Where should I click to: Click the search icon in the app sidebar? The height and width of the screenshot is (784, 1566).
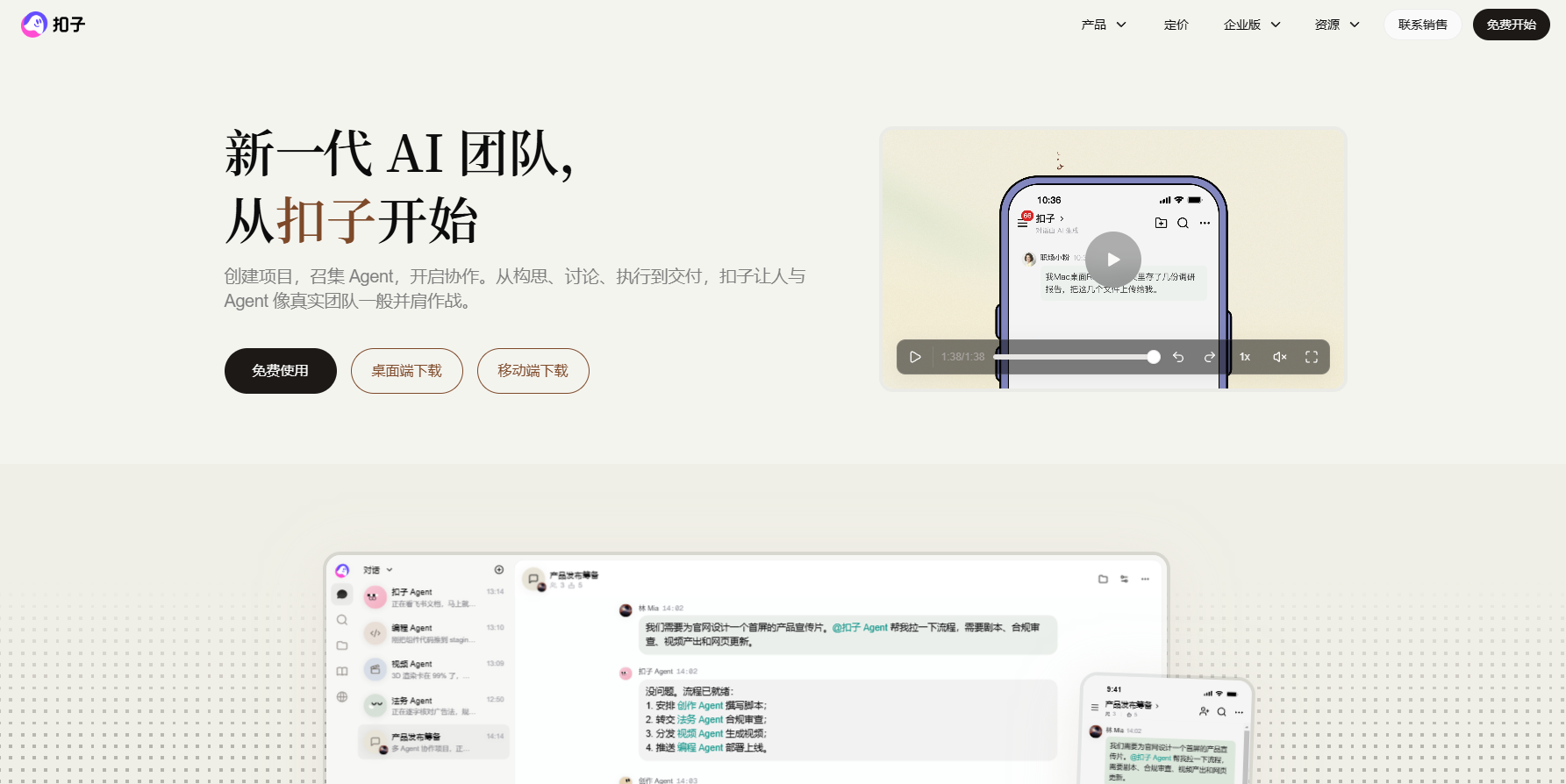[342, 620]
